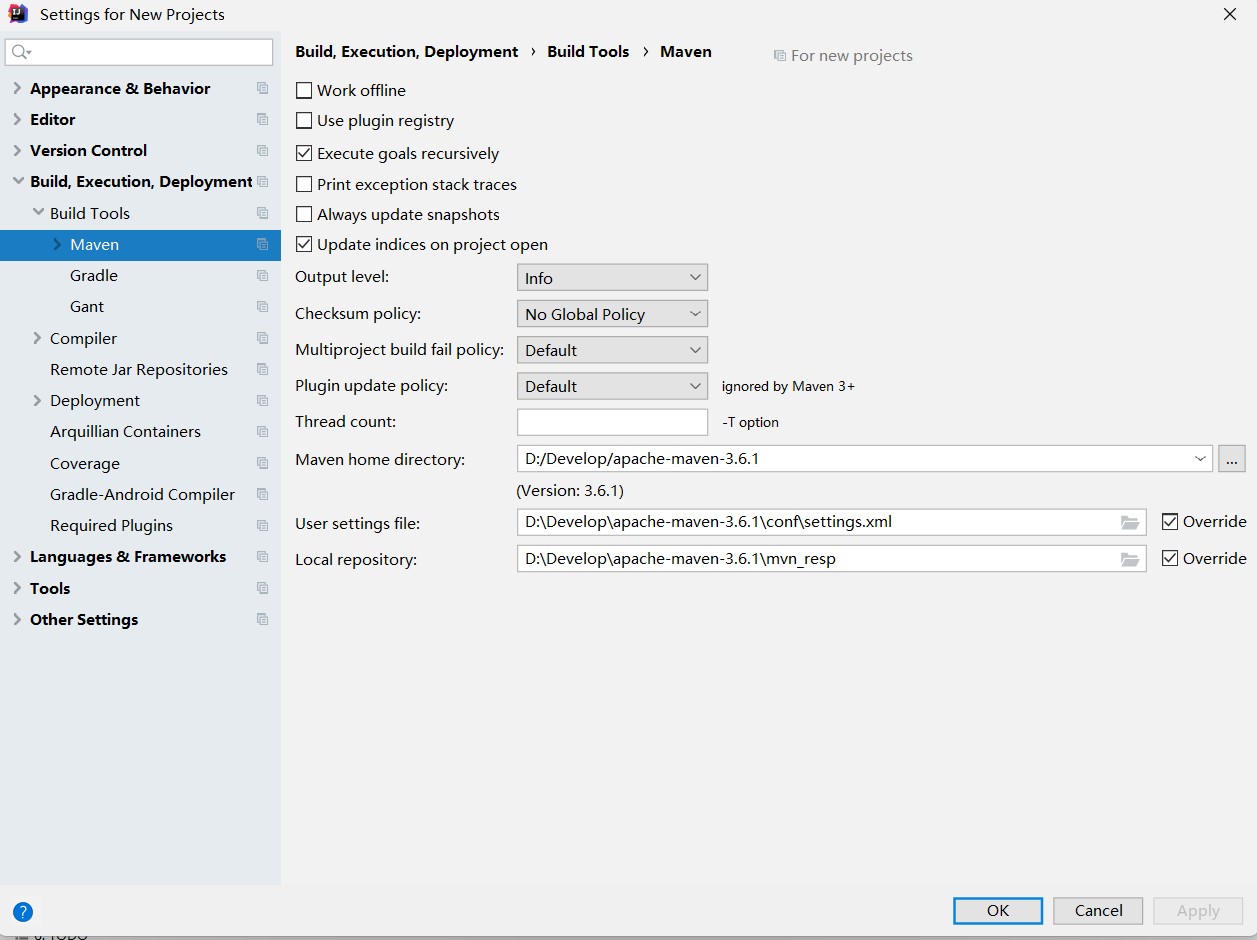Viewport: 1257px width, 940px height.
Task: Select Remote Jar Repositories settings
Action: 139,369
